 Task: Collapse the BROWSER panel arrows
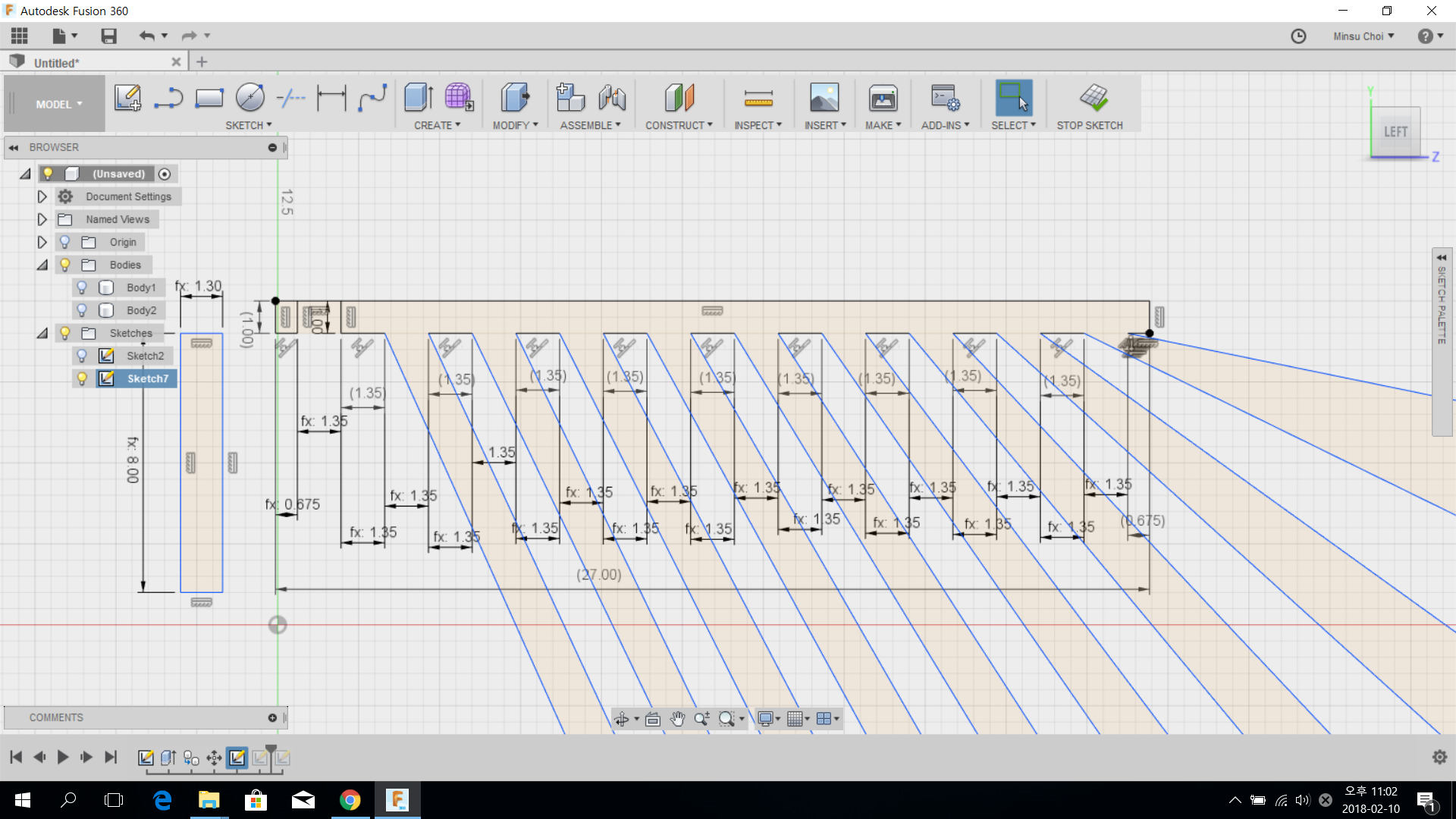click(14, 147)
